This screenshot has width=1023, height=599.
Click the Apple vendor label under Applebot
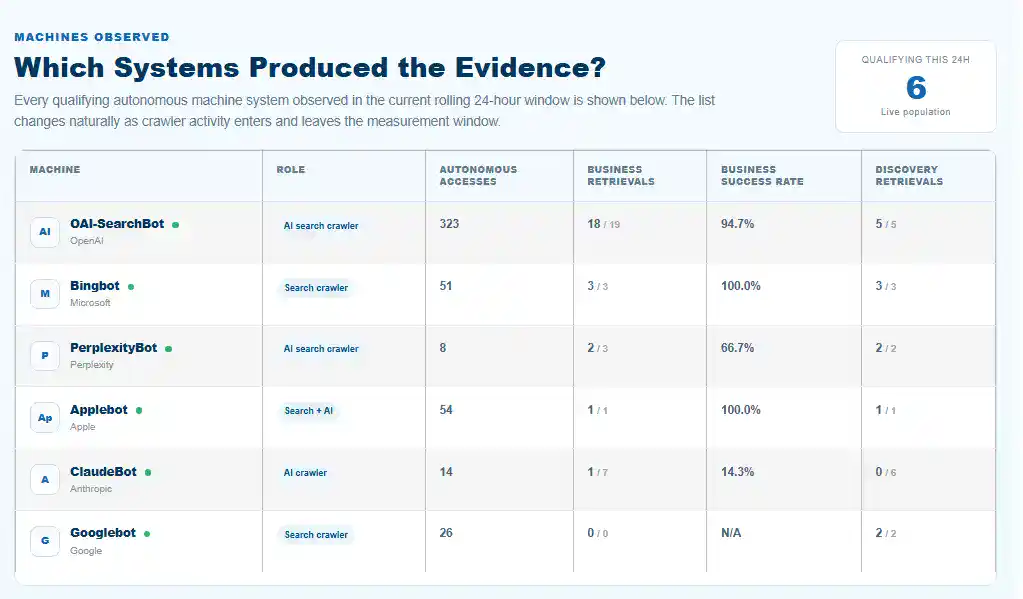(x=83, y=427)
